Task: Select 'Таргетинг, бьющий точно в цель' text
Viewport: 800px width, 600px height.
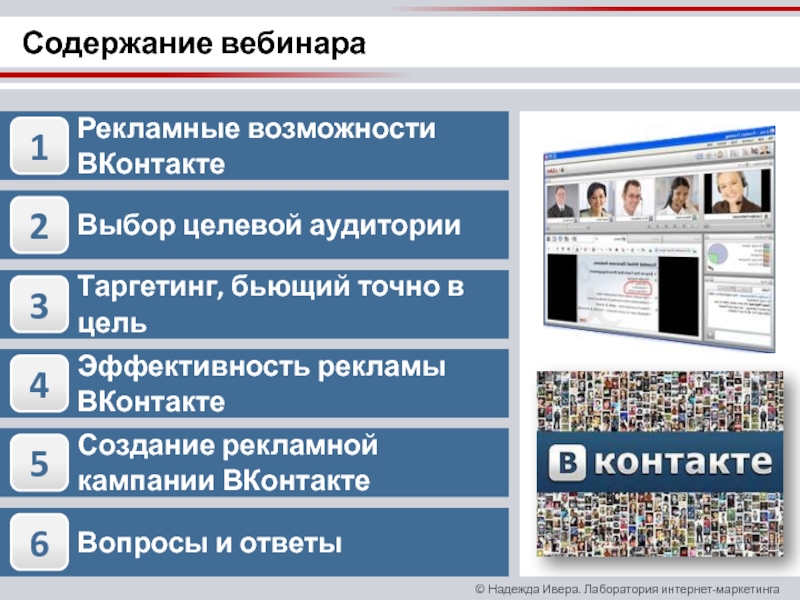Action: (x=271, y=305)
